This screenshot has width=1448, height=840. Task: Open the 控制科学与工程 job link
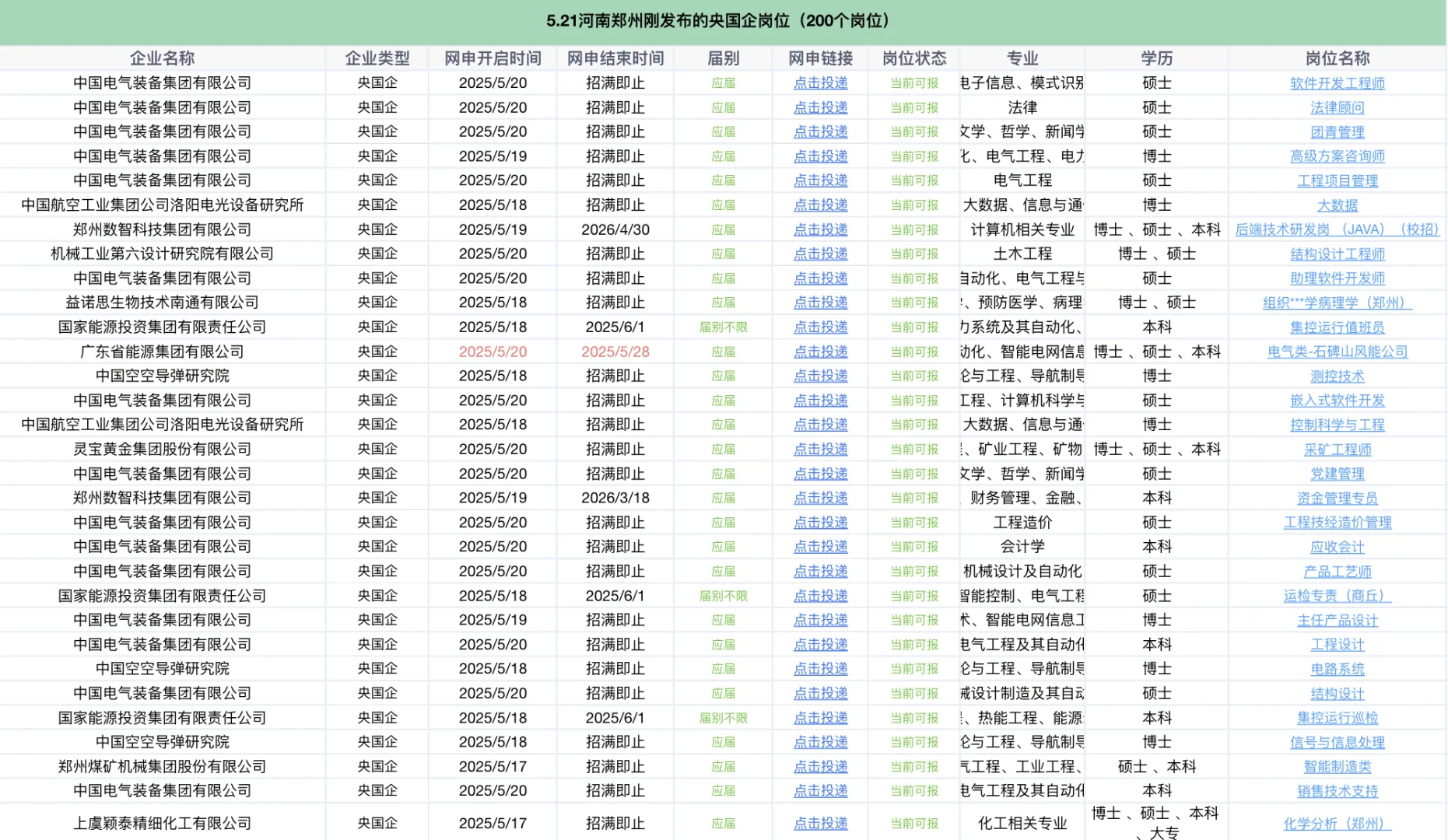tap(1337, 425)
